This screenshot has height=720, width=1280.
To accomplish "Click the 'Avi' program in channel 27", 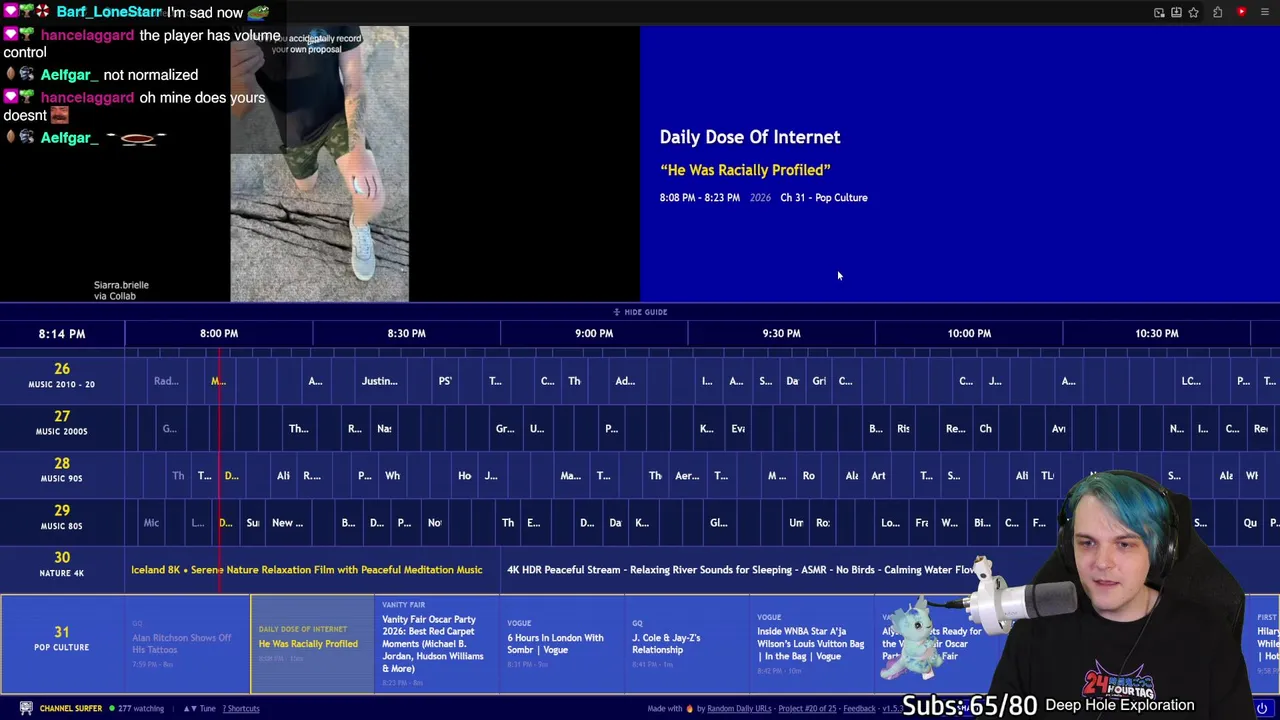I will pos(1058,428).
